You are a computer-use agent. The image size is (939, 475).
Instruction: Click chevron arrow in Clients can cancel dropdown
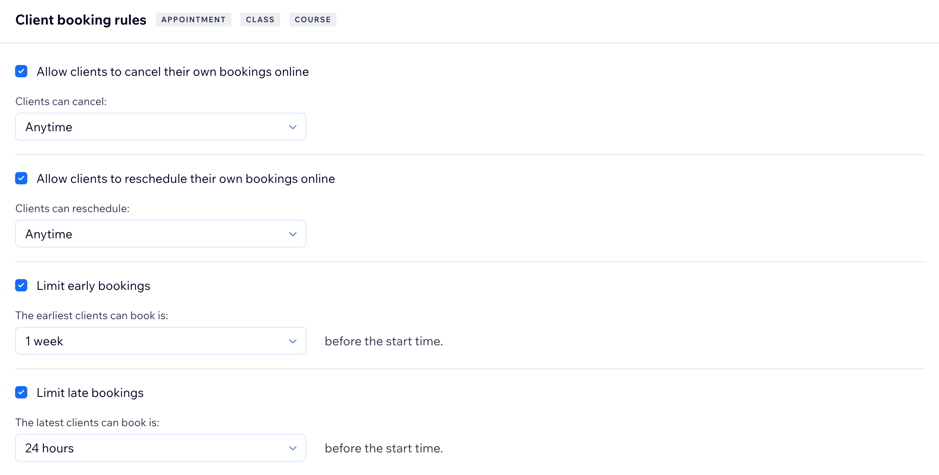pyautogui.click(x=292, y=127)
